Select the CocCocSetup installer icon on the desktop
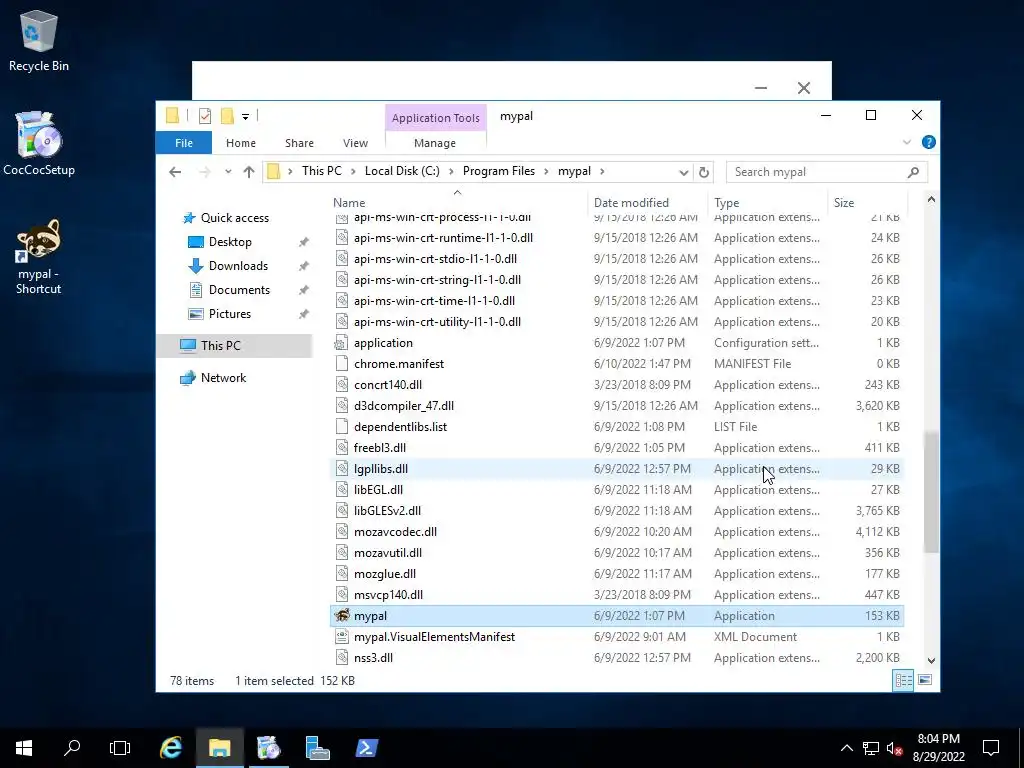 39,144
